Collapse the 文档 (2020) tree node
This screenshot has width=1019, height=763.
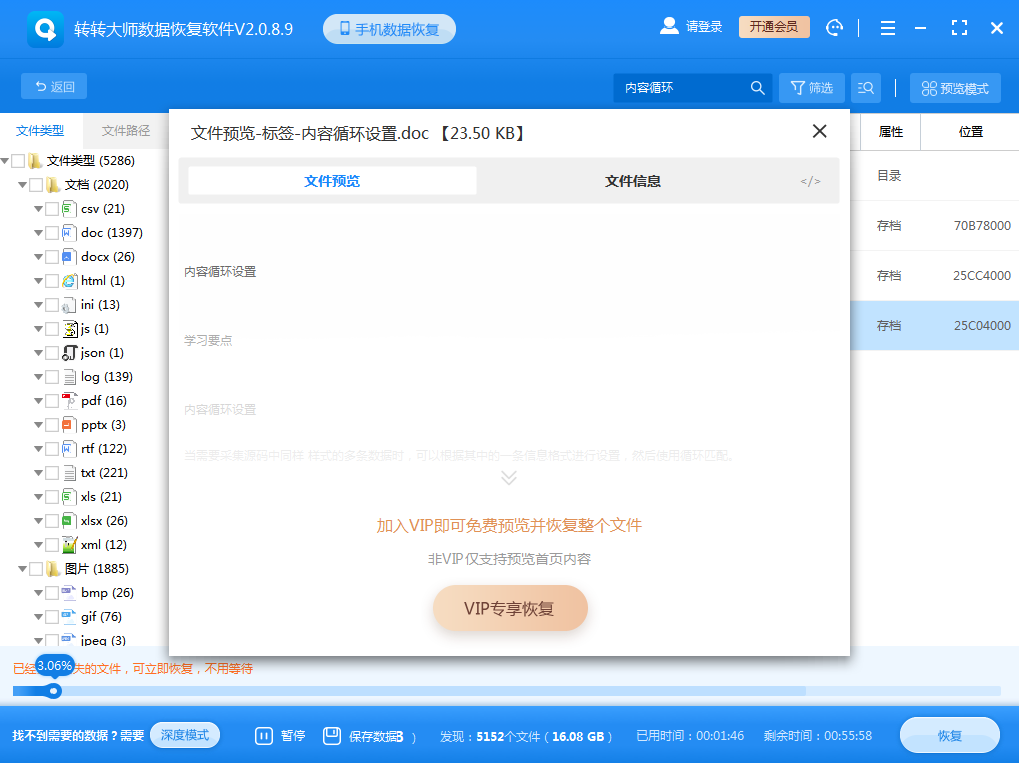click(21, 184)
